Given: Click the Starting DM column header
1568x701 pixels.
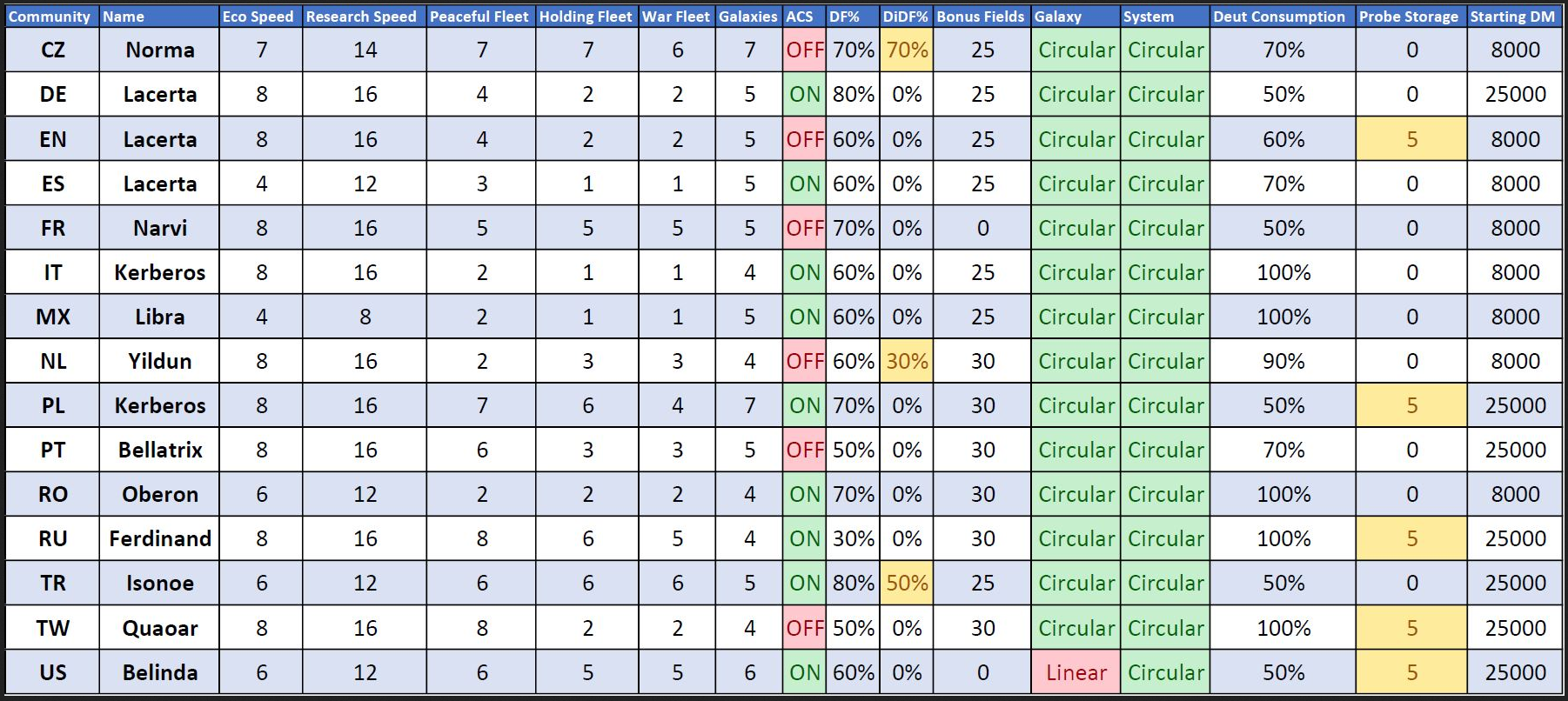Looking at the screenshot, I should [x=1512, y=17].
